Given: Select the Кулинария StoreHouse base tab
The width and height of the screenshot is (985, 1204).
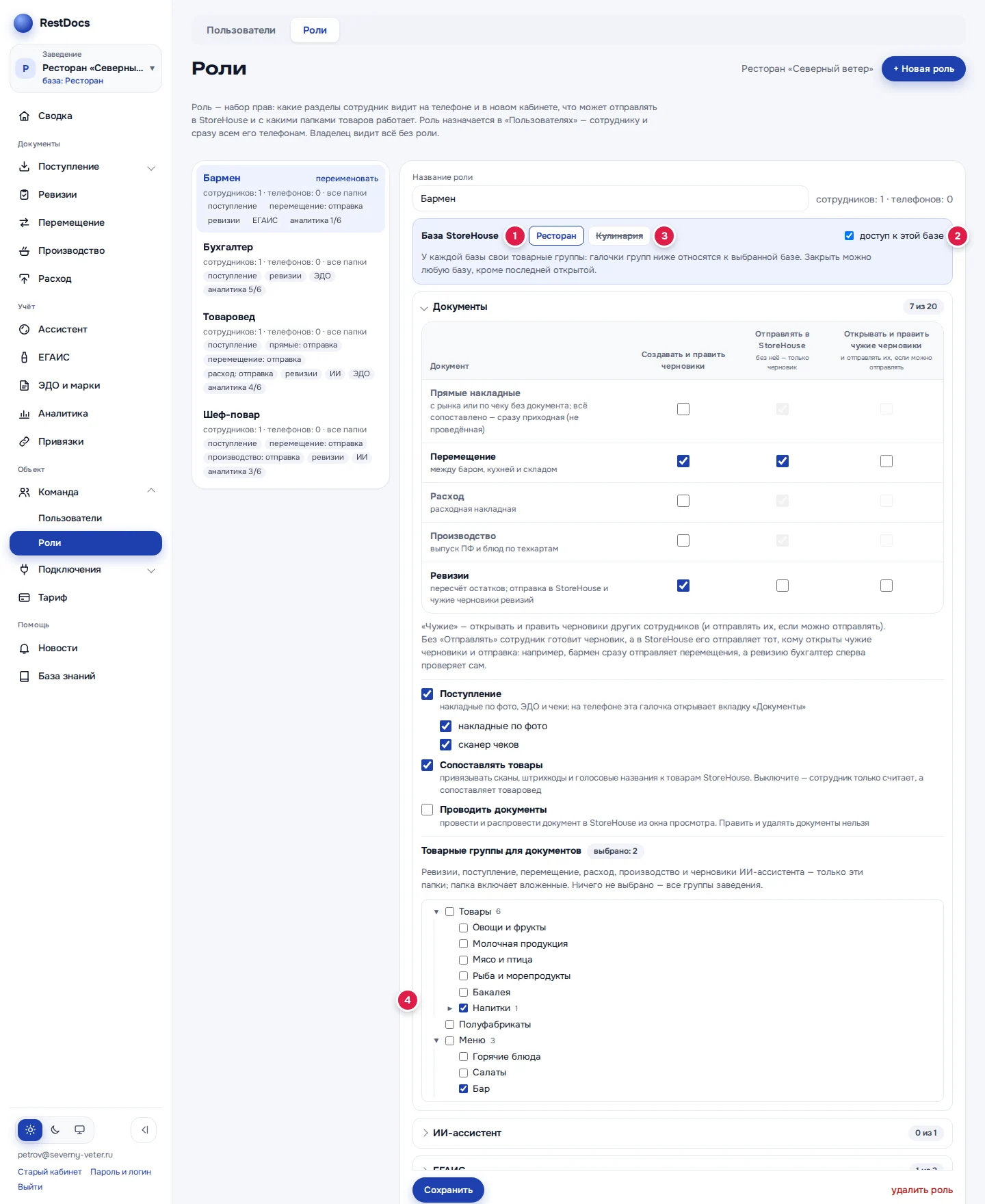Looking at the screenshot, I should point(619,236).
